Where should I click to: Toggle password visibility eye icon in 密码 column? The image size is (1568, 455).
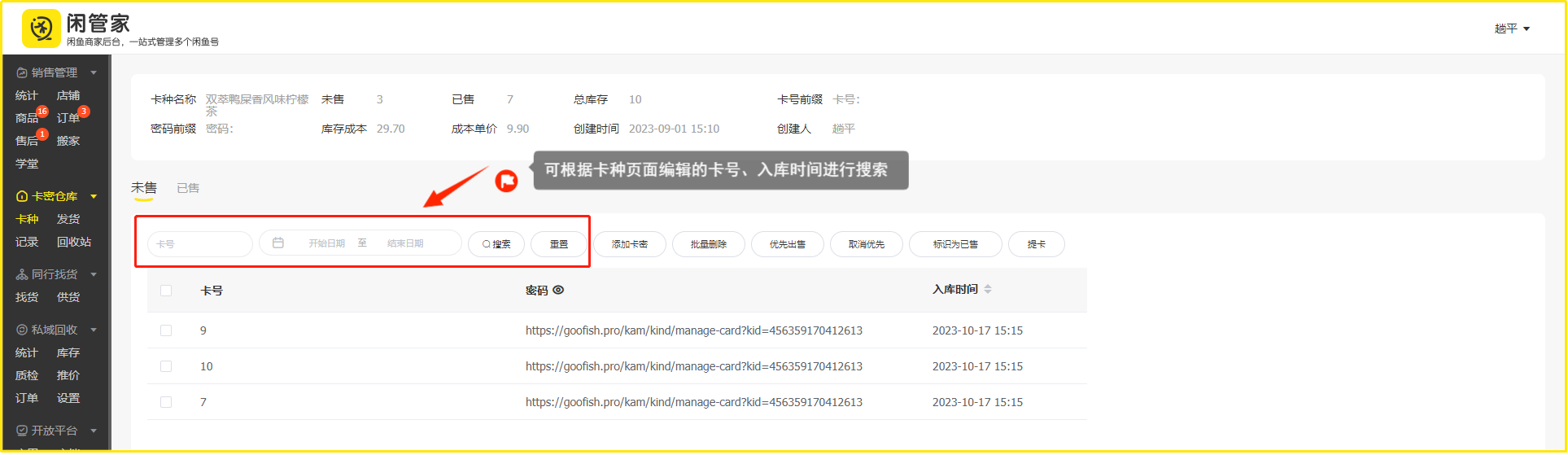(558, 290)
